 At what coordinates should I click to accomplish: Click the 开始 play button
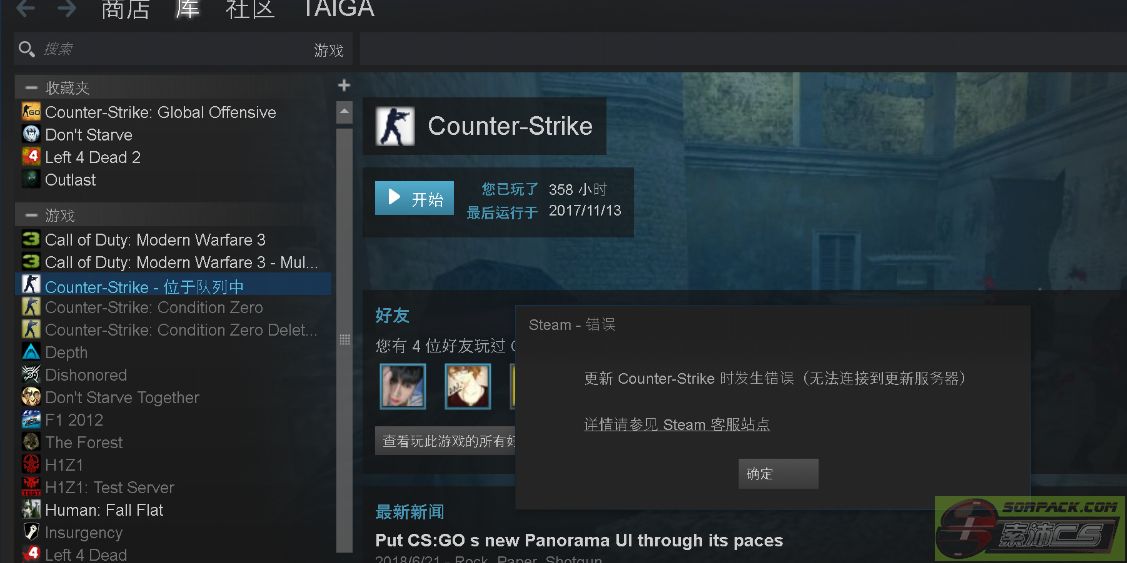click(415, 198)
